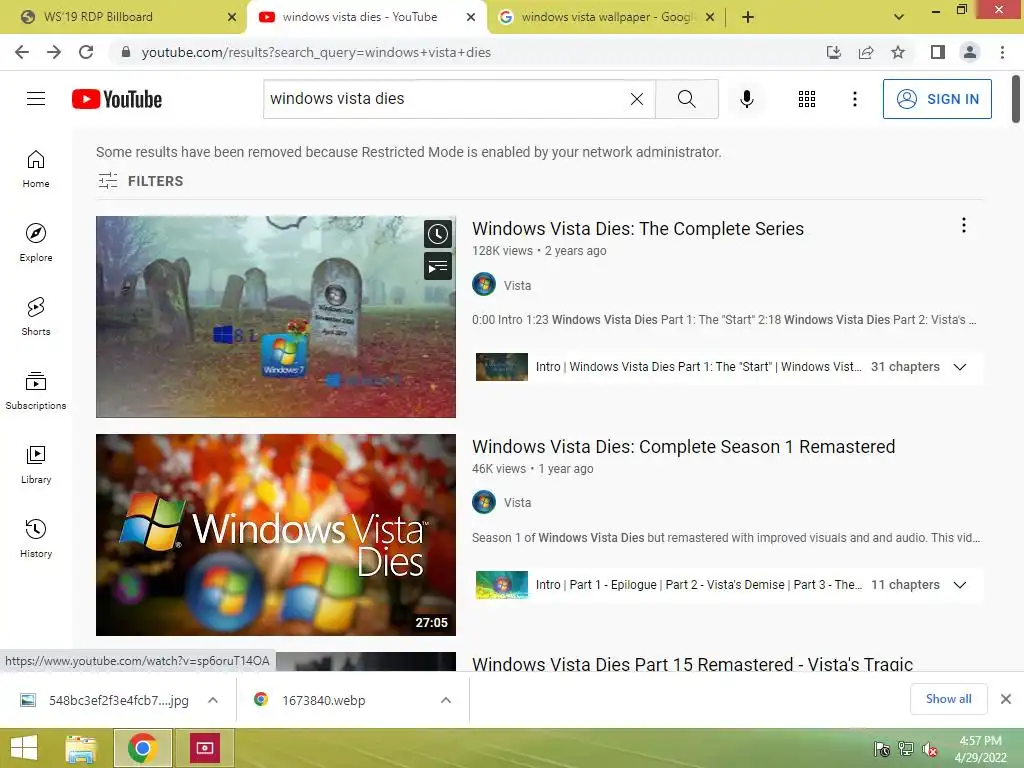1024x768 pixels.
Task: Reload the current page
Action: pos(86,52)
